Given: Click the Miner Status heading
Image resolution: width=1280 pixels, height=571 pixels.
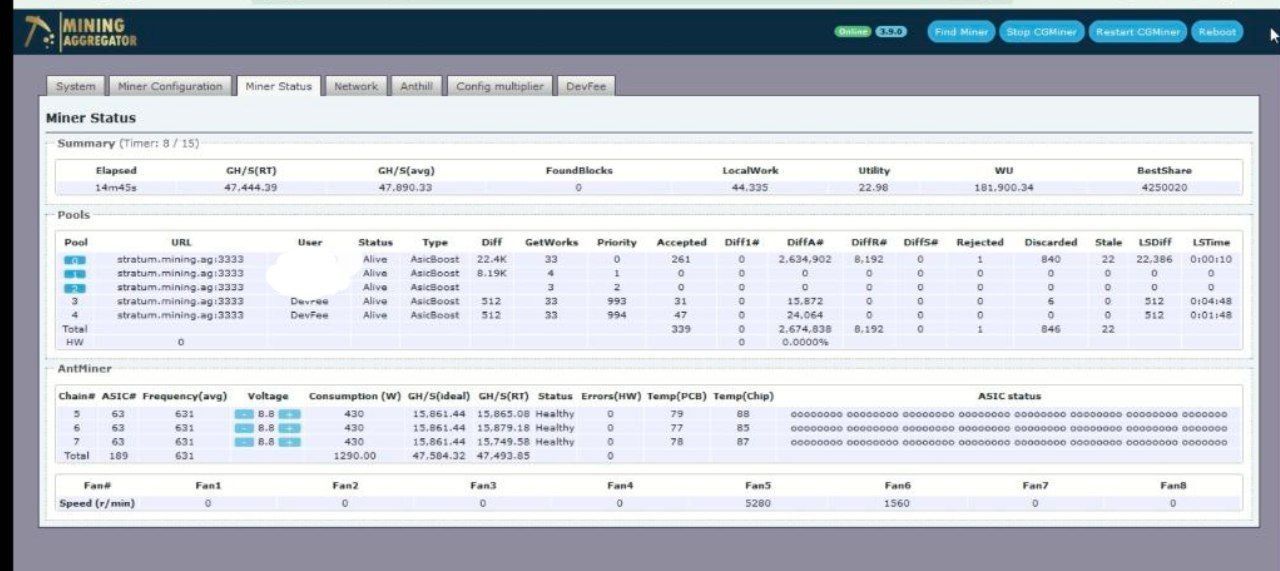Looking at the screenshot, I should tap(91, 118).
